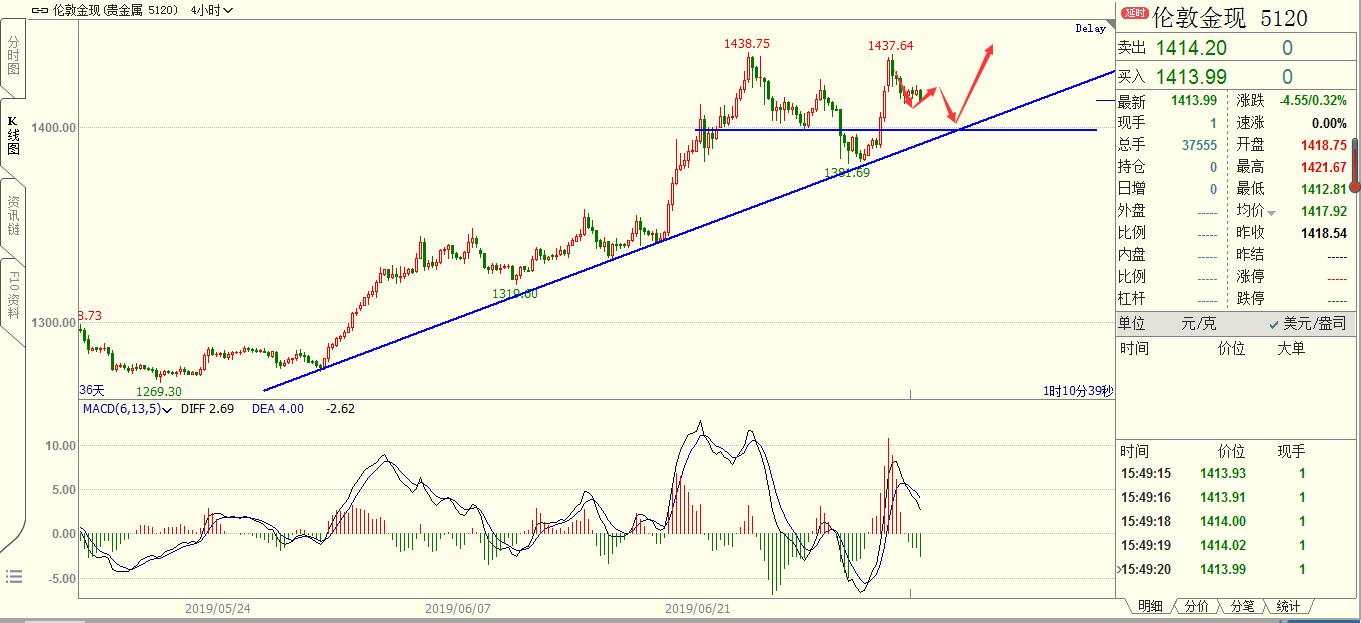Viewport: 1361px width, 623px height.
Task: Switch to the 统计 bottom tab
Action: click(x=1288, y=606)
